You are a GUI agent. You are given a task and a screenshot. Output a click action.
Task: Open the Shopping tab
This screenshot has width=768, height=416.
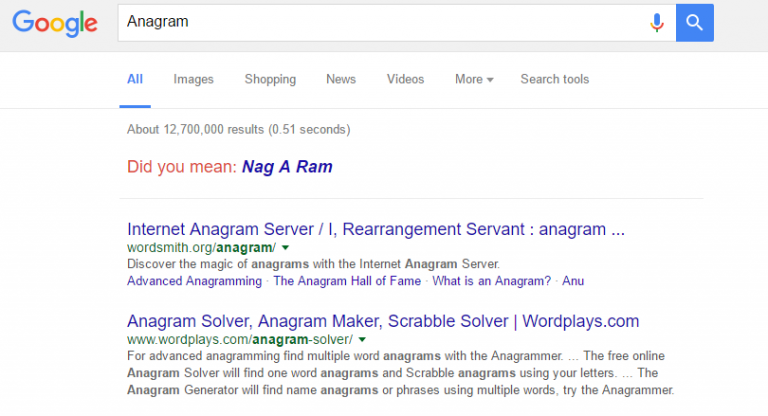pyautogui.click(x=270, y=79)
